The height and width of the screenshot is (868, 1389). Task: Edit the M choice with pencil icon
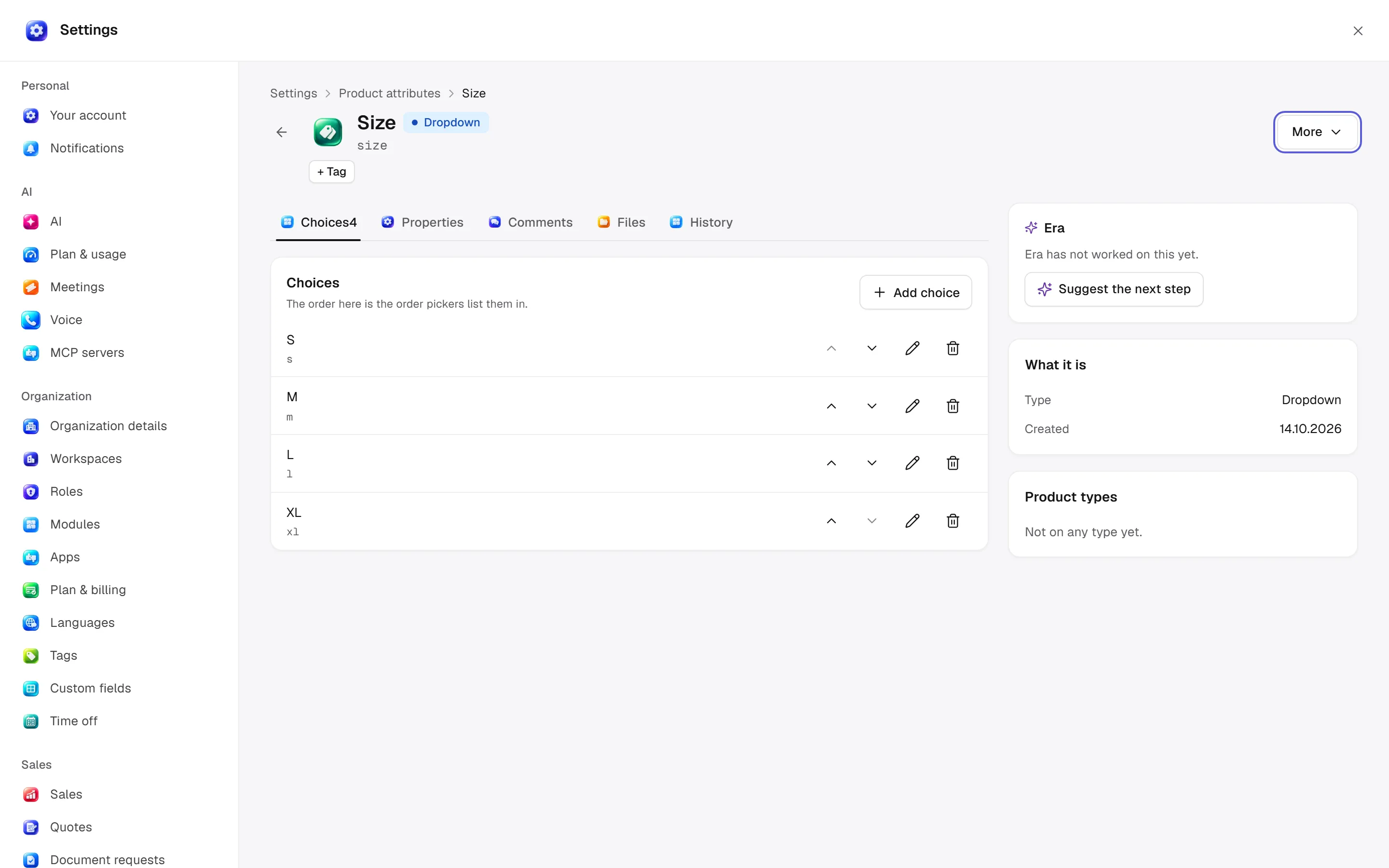click(x=912, y=406)
